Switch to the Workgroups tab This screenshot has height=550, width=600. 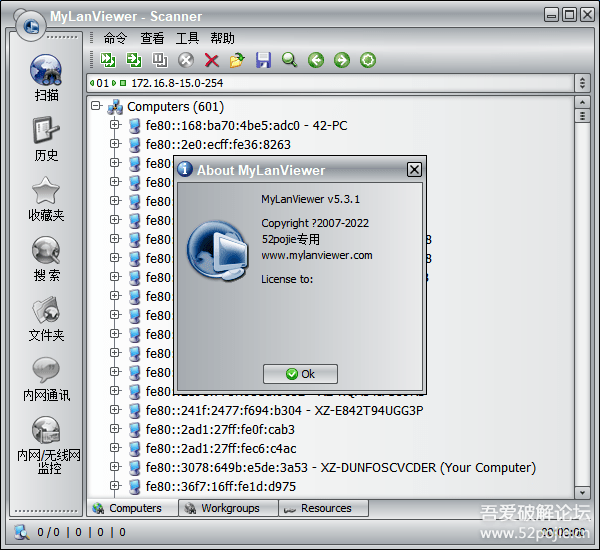(228, 508)
